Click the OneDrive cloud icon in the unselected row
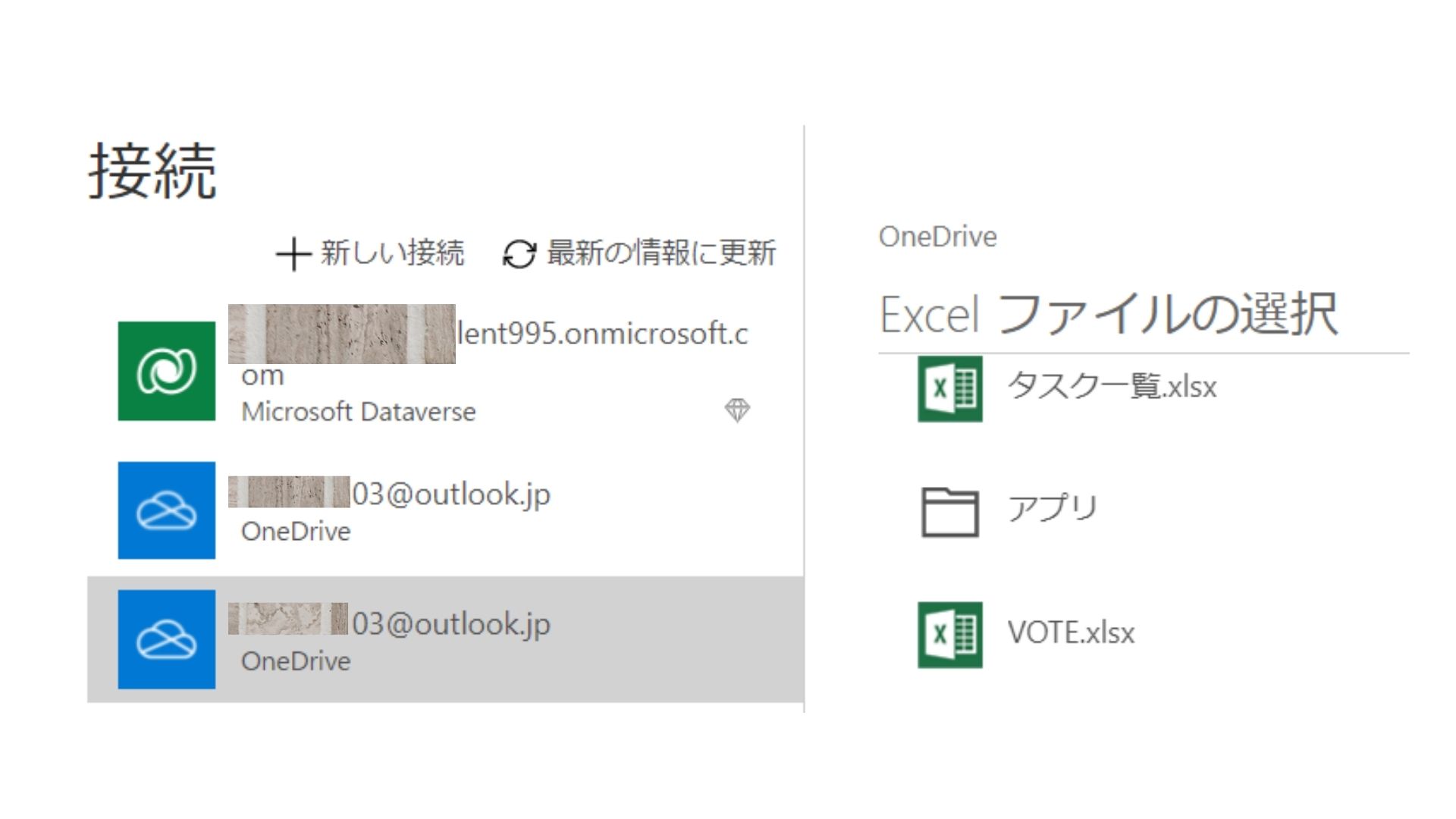Image resolution: width=1456 pixels, height=819 pixels. (167, 510)
